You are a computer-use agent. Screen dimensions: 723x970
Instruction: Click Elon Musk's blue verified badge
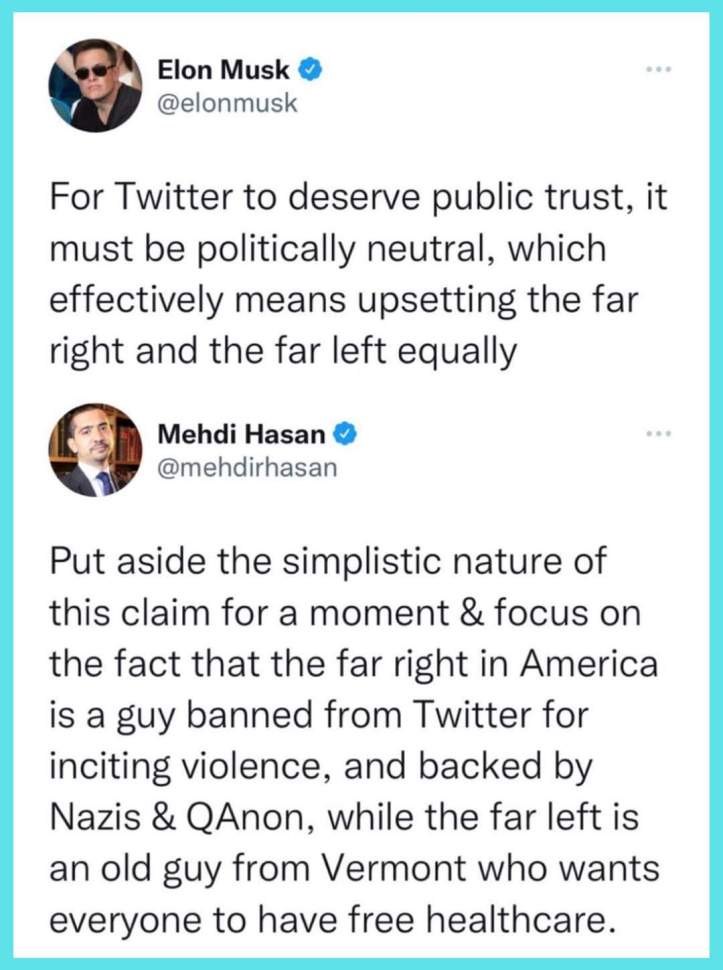(x=311, y=69)
